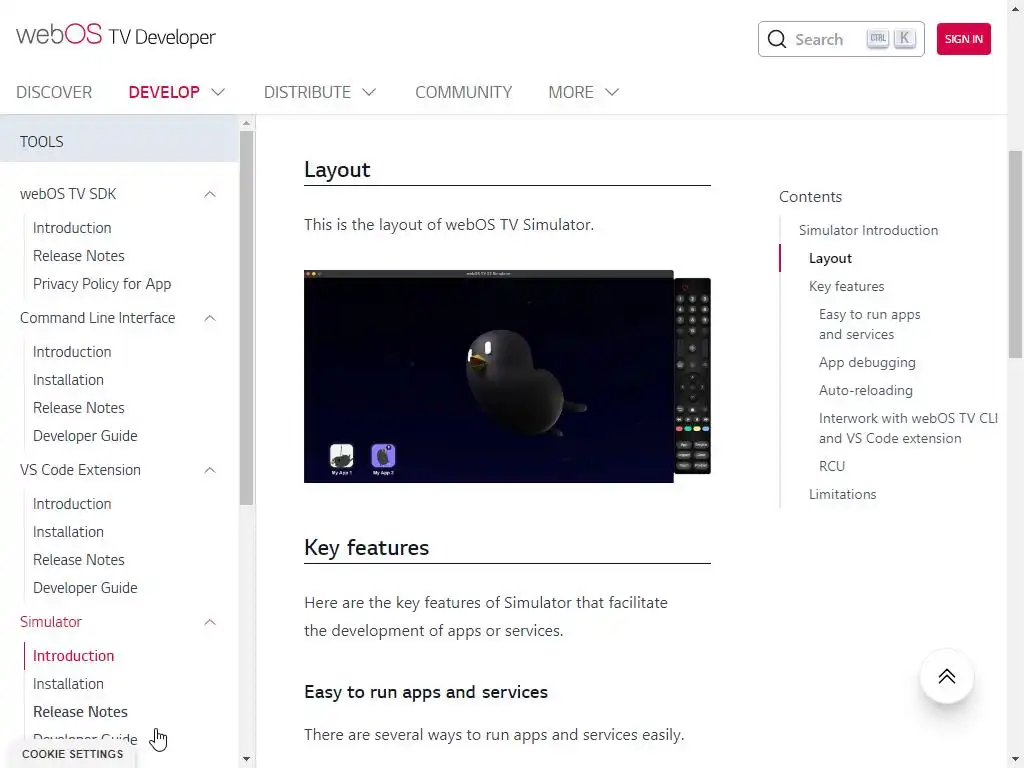This screenshot has height=768, width=1024.
Task: Jump to Layout in Contents
Action: (830, 259)
